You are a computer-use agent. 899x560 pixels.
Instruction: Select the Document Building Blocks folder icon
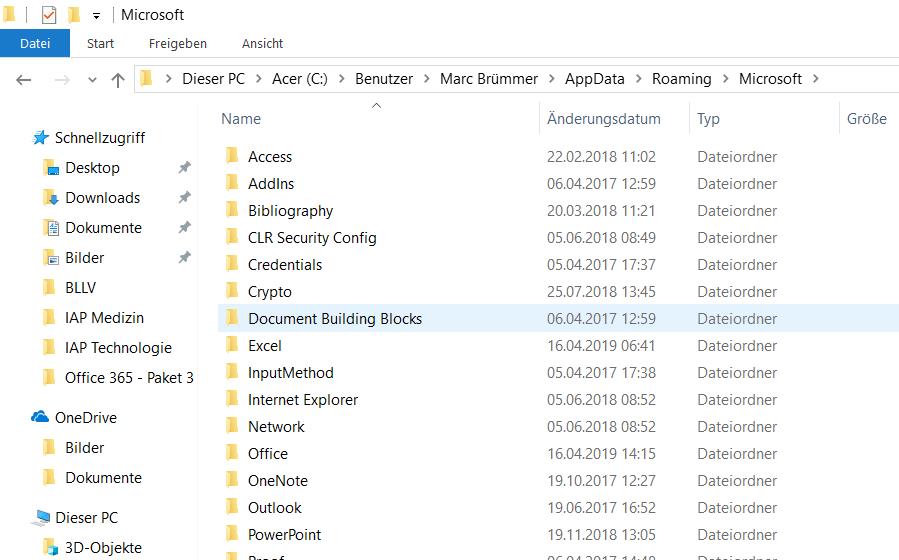click(232, 318)
